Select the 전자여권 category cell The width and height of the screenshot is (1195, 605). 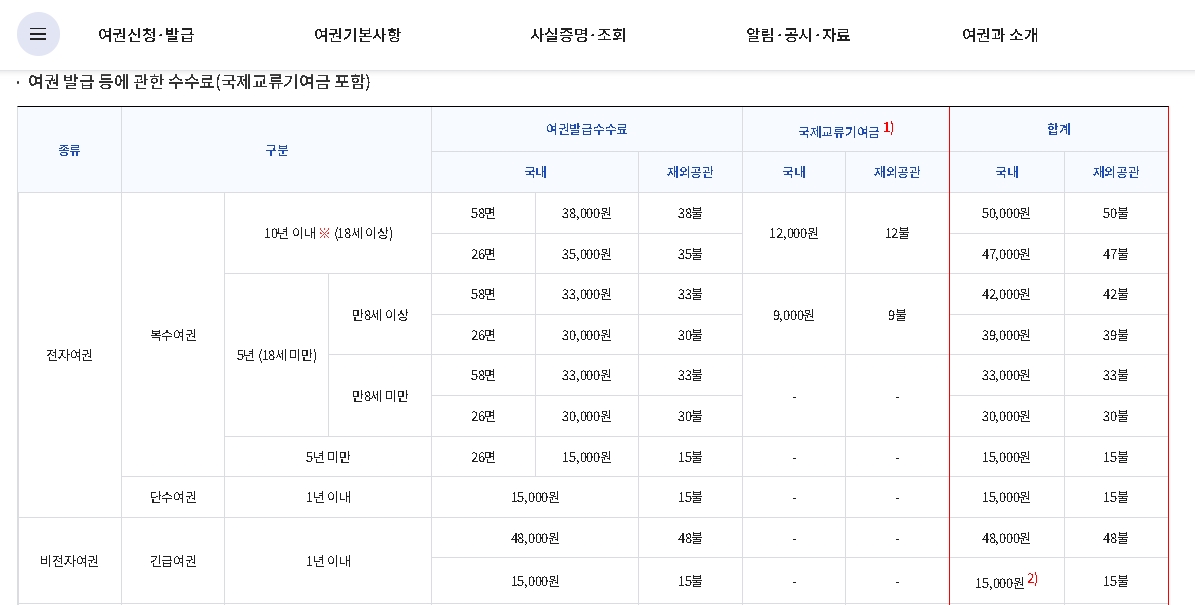pyautogui.click(x=69, y=355)
